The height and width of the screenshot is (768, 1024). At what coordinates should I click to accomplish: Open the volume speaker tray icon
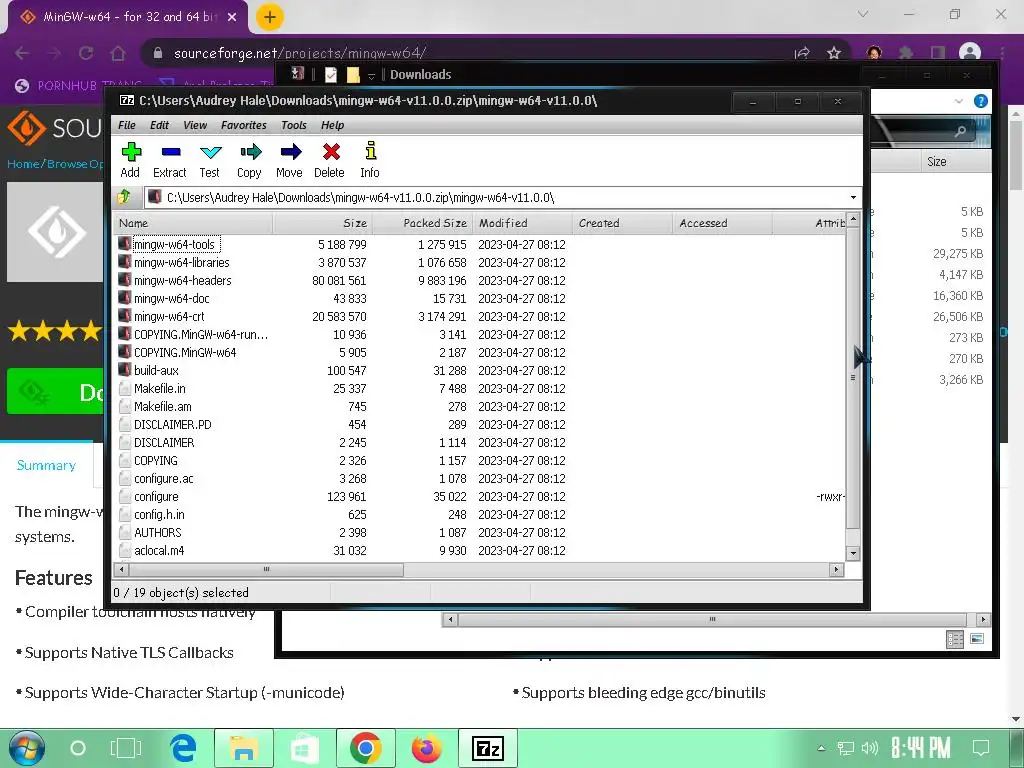(870, 748)
